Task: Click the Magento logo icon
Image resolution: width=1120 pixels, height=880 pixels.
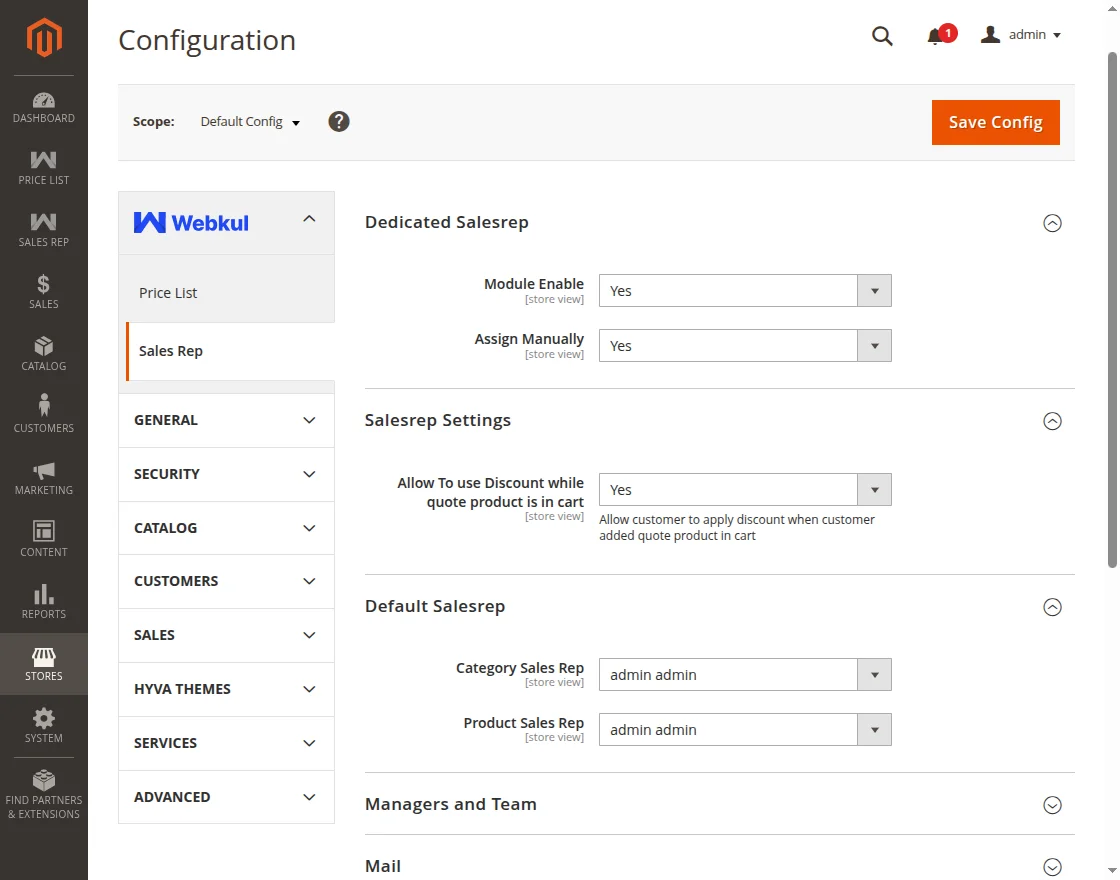Action: [44, 38]
